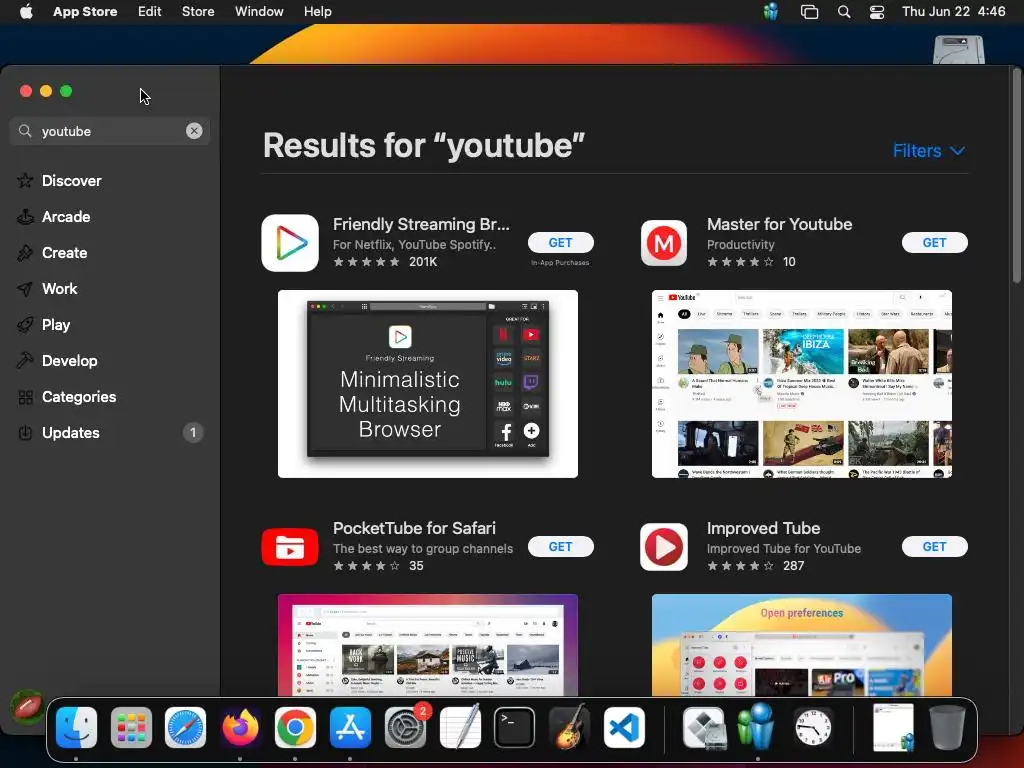
Task: View Minimalistic Multitasking Browser screenshot
Action: (x=428, y=384)
